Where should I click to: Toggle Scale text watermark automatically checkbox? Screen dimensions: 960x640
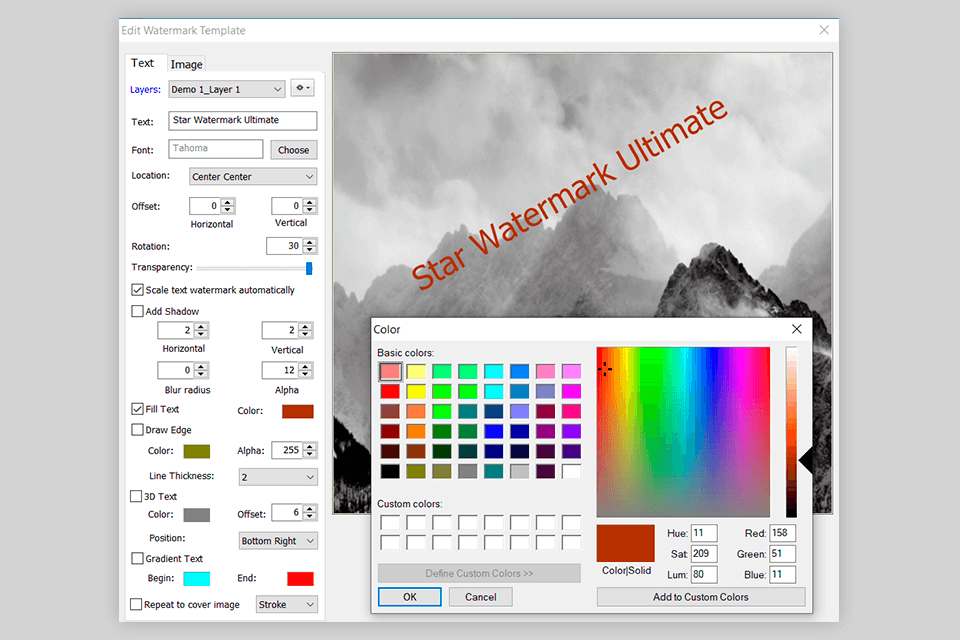[137, 290]
